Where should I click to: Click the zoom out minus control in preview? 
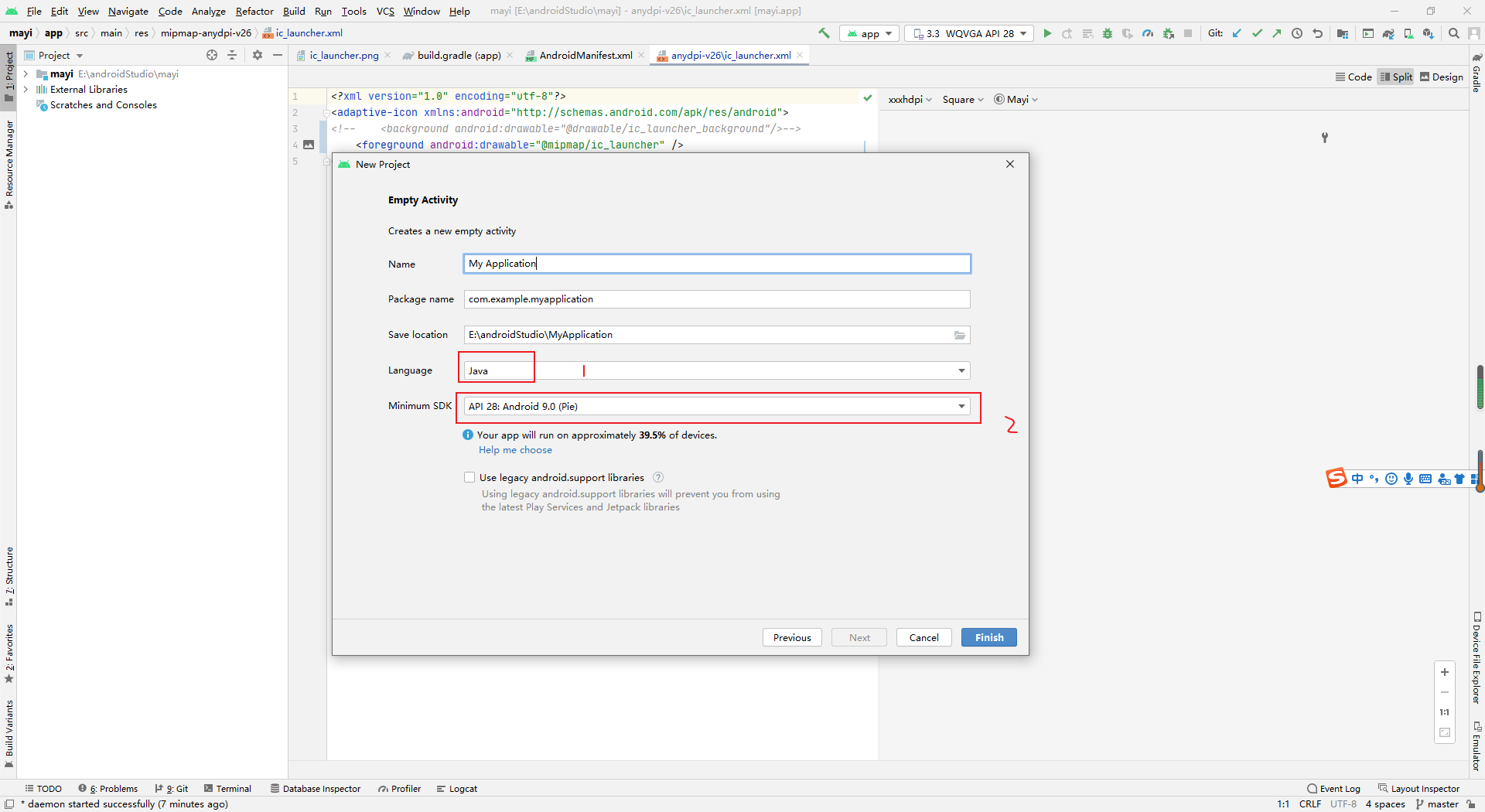1445,692
